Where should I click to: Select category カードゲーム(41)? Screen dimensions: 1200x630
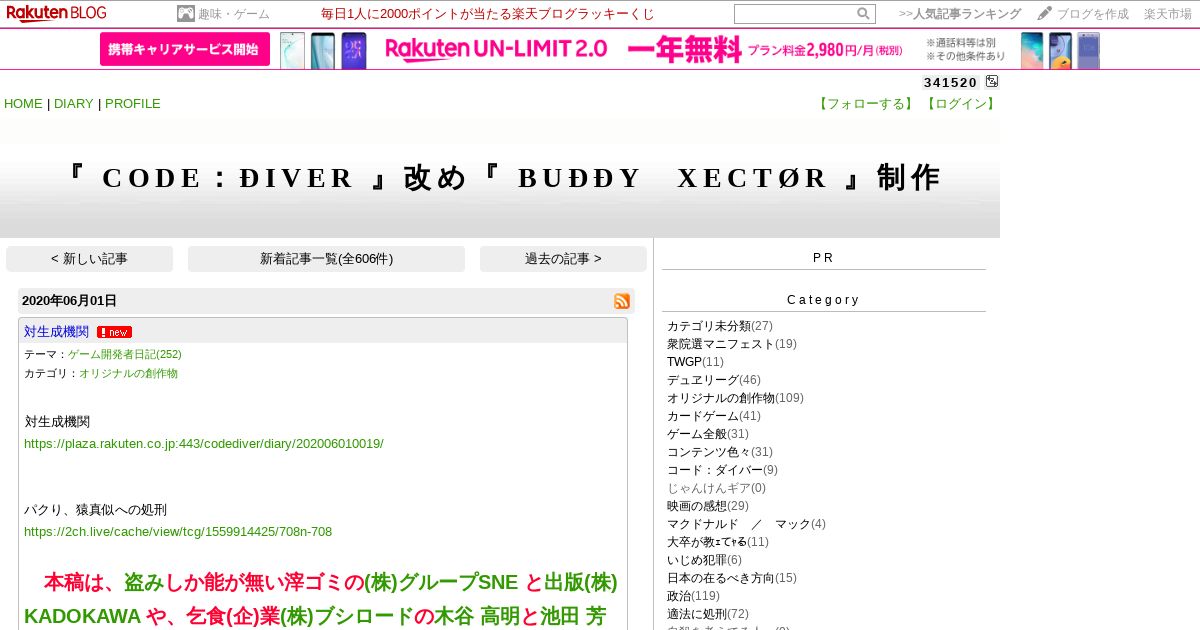click(713, 416)
